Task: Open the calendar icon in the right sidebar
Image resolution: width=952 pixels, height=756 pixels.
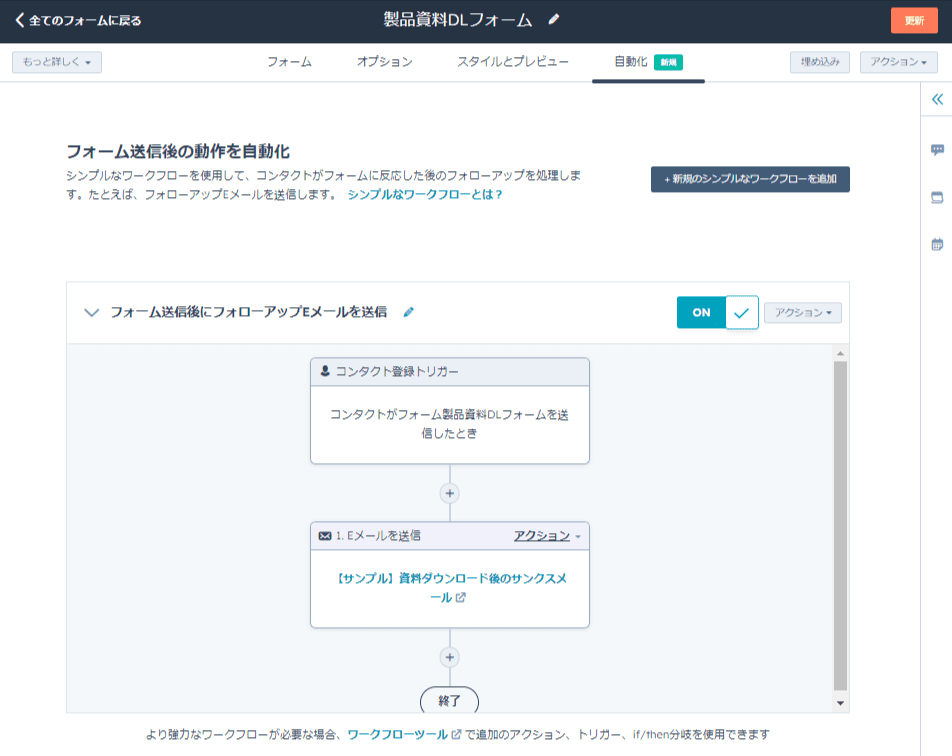Action: coord(937,245)
